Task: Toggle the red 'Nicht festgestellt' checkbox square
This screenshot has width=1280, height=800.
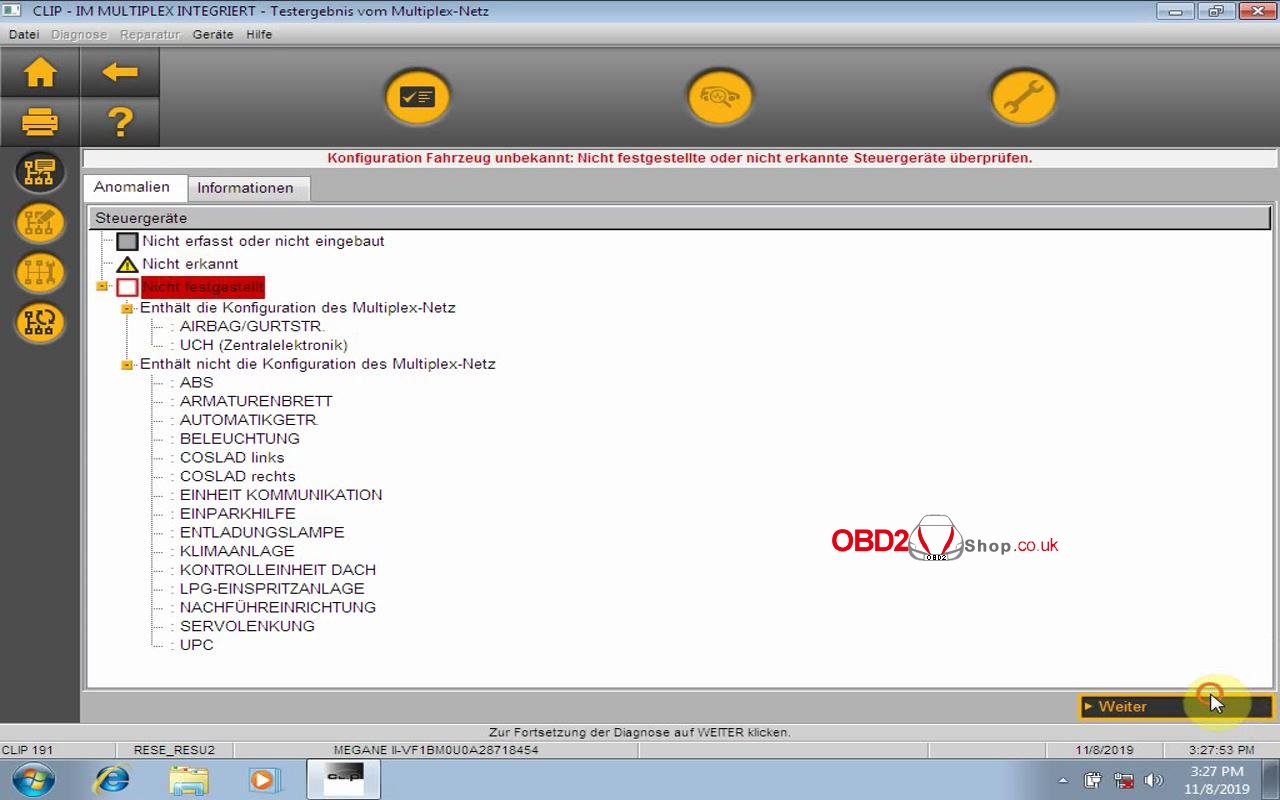Action: click(127, 288)
